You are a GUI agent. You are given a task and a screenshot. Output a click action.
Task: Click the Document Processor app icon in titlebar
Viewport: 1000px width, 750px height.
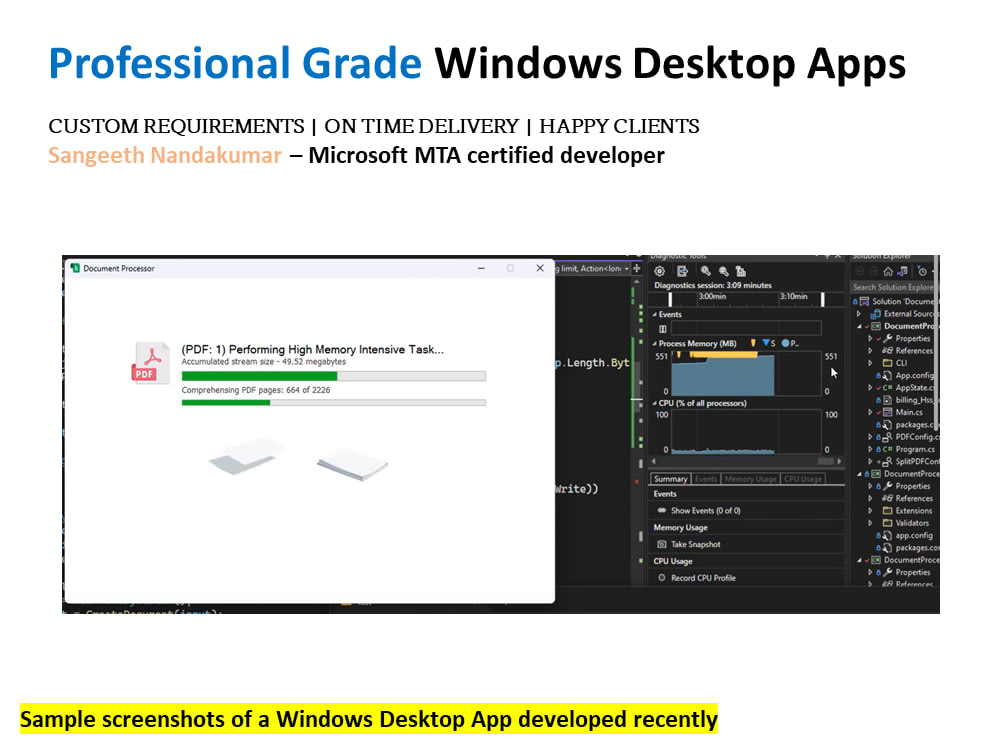75,268
